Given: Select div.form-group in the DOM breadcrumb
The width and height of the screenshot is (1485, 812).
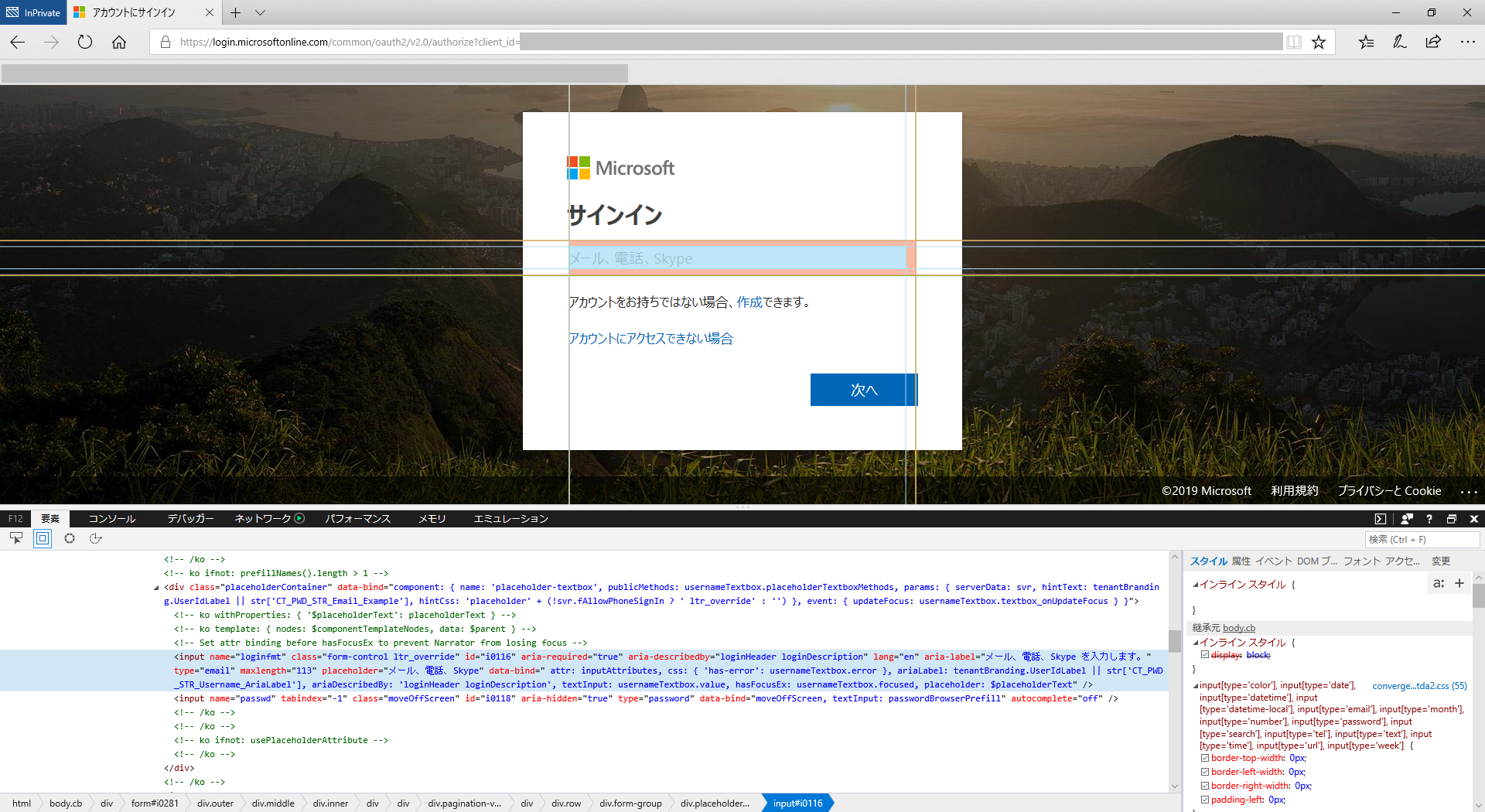Looking at the screenshot, I should pyautogui.click(x=630, y=803).
